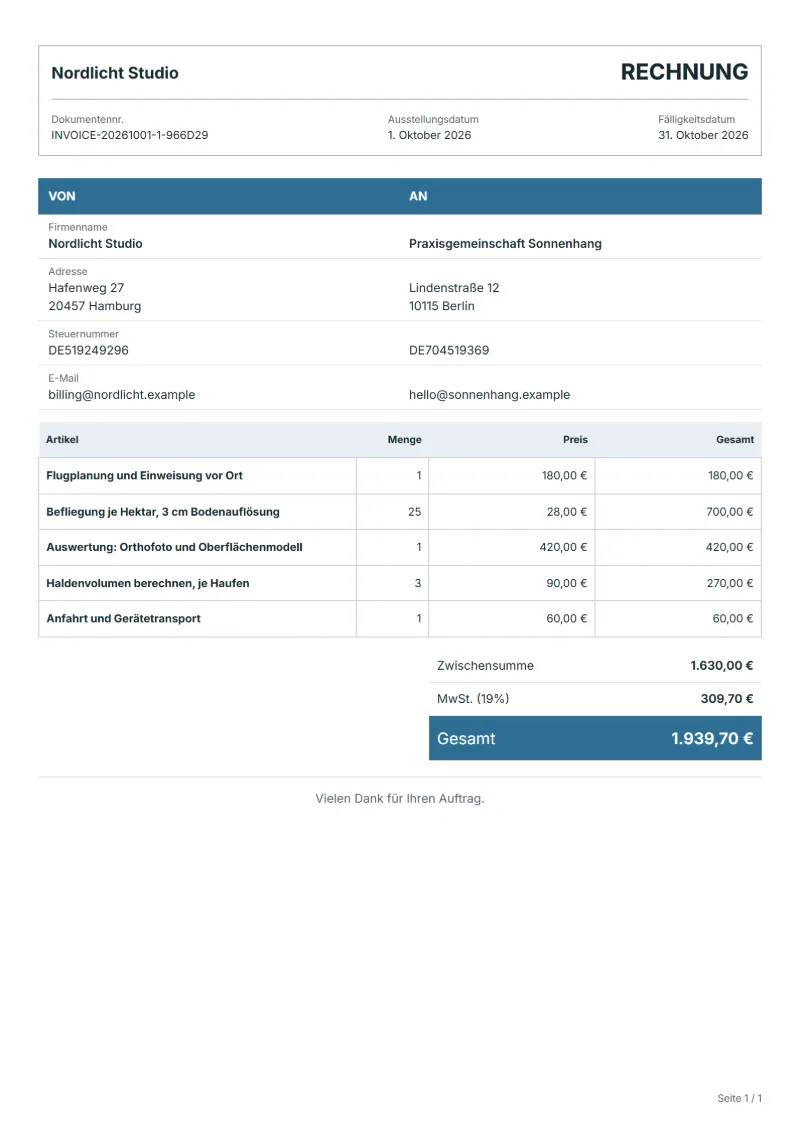Select document number "INVOICE-20261001-1-966D29"
Screen dimensions: 800x1131
tap(130, 135)
